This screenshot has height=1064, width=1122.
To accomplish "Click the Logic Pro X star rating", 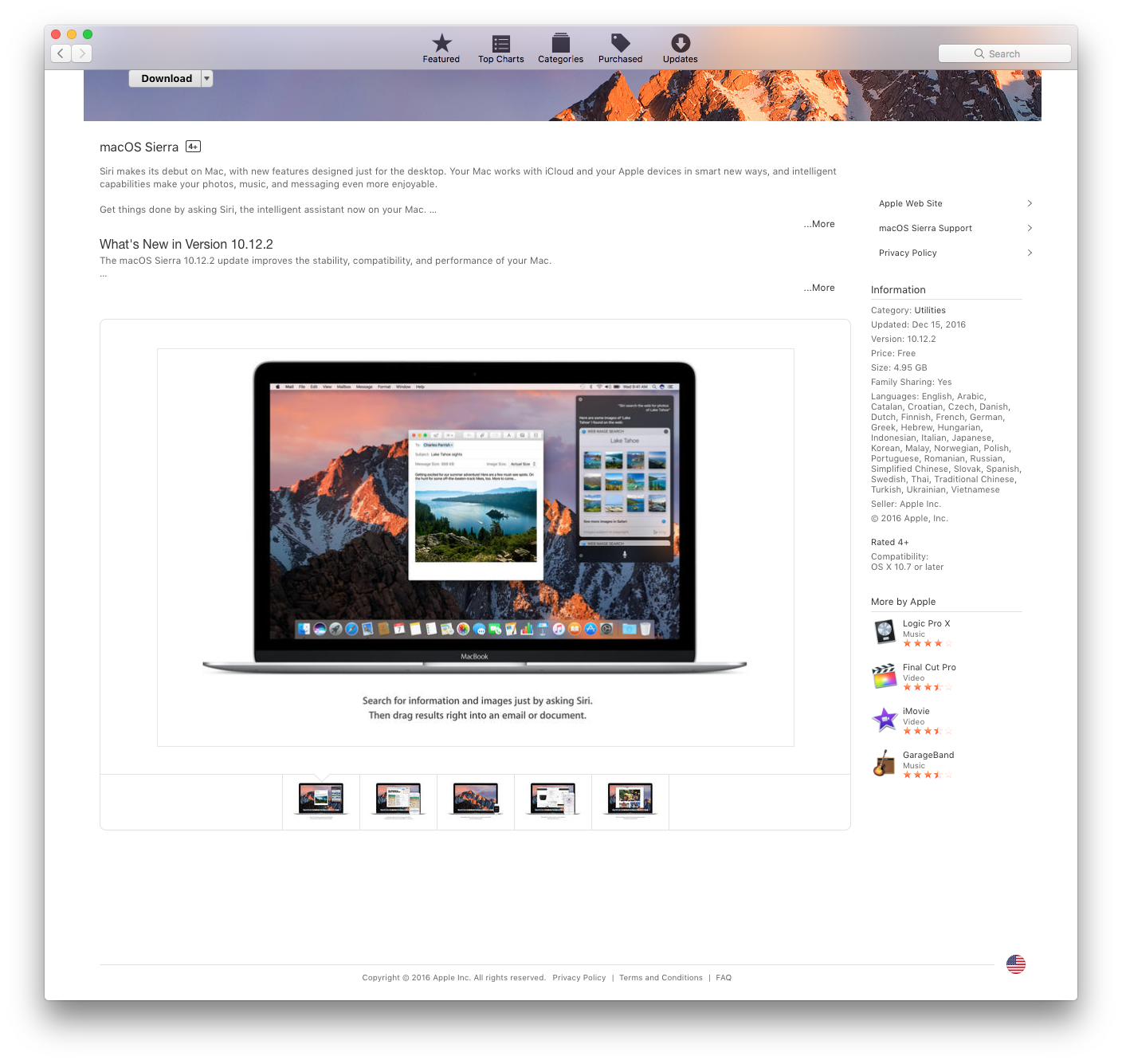I will [x=928, y=643].
